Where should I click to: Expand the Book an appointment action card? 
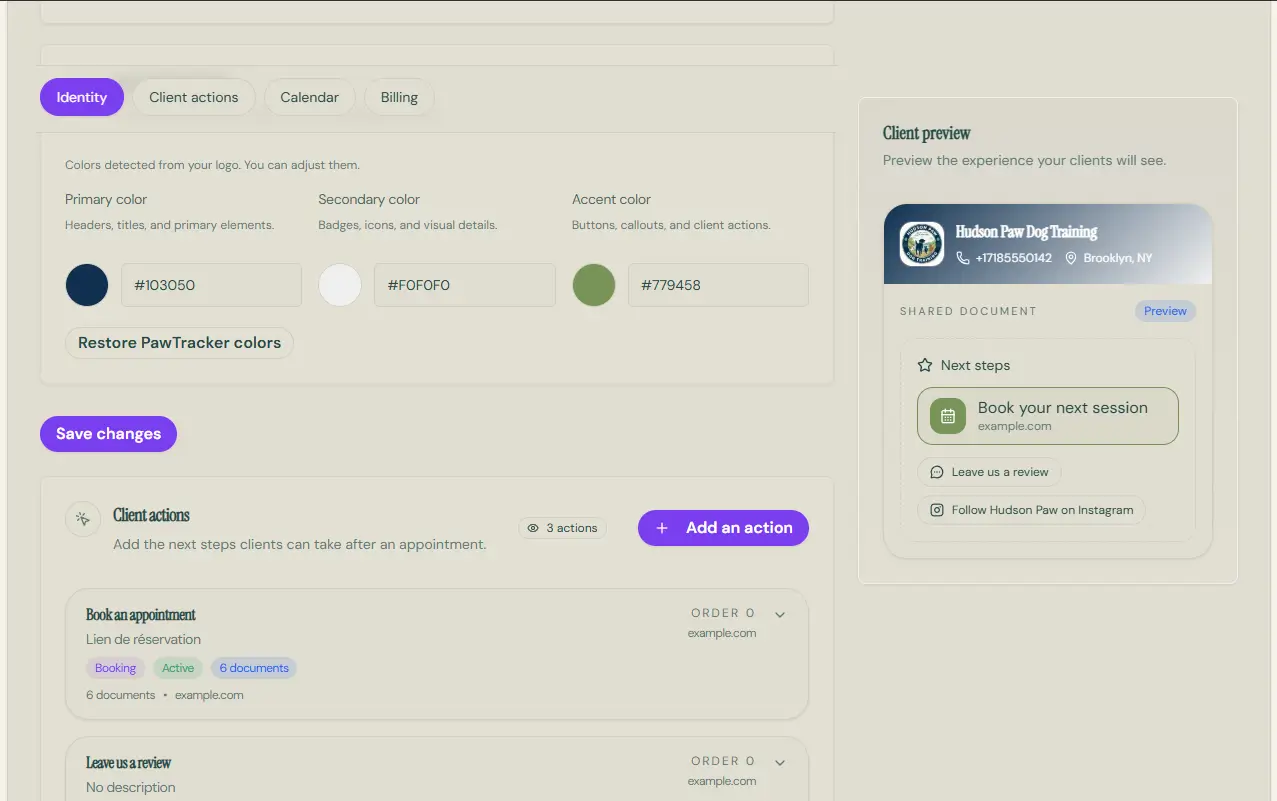point(780,614)
